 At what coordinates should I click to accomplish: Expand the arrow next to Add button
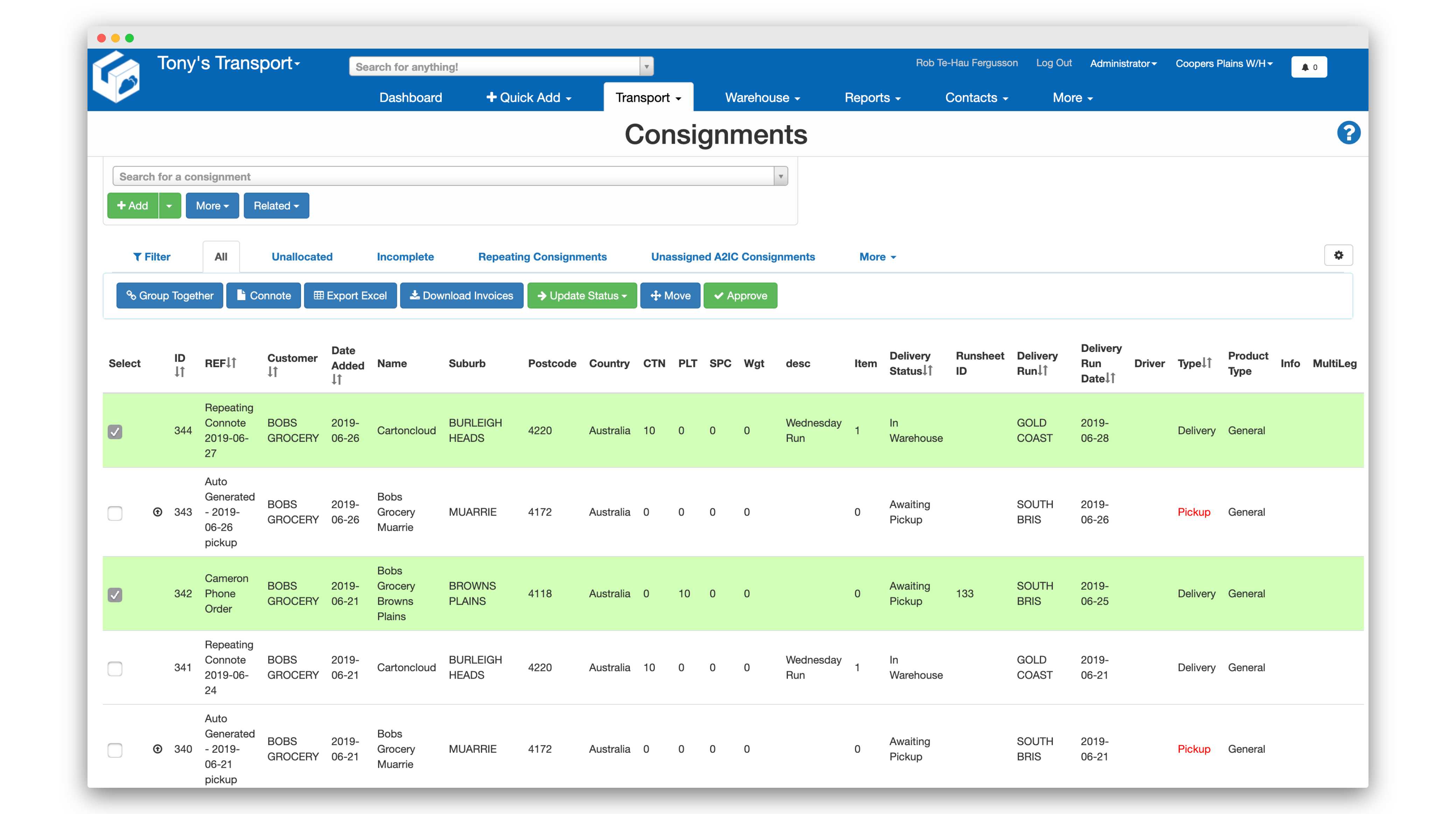(x=169, y=206)
